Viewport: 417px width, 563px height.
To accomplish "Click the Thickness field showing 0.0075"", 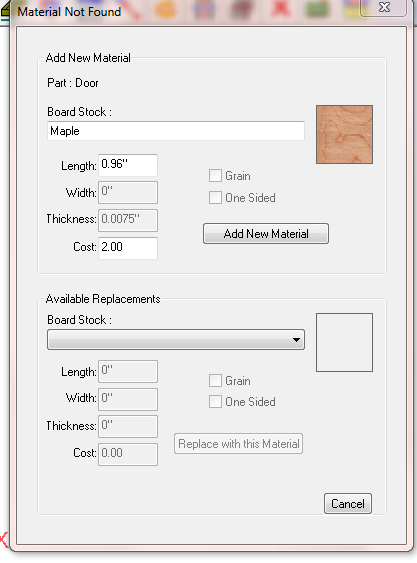I will [x=128, y=220].
